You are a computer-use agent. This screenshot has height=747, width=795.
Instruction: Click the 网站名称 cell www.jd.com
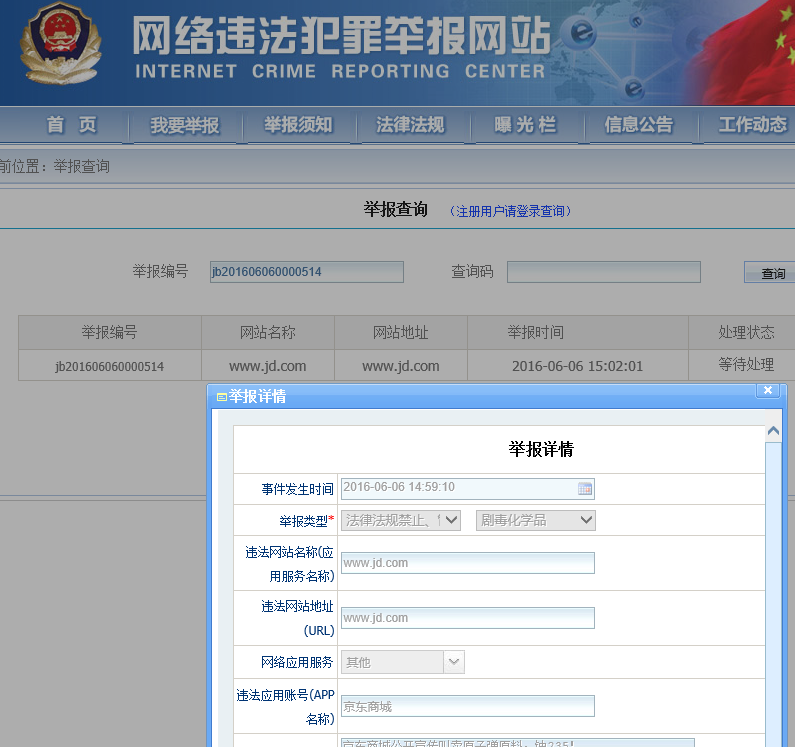click(x=268, y=366)
